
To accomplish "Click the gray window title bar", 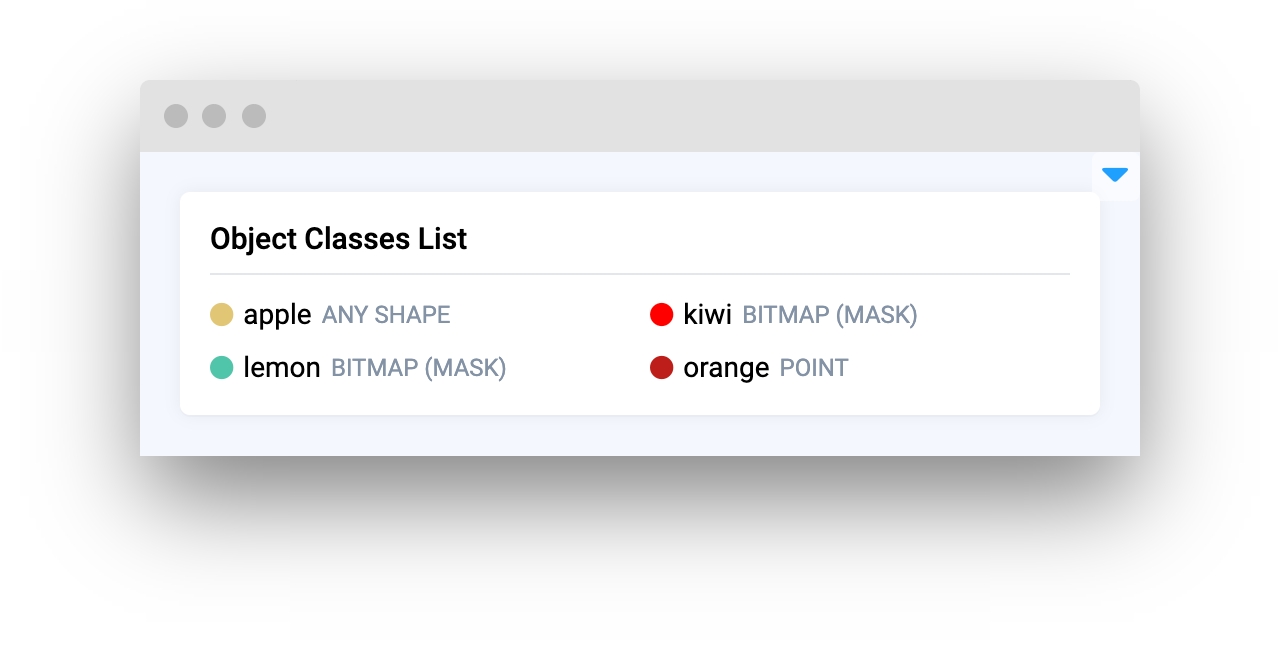I will coord(640,116).
